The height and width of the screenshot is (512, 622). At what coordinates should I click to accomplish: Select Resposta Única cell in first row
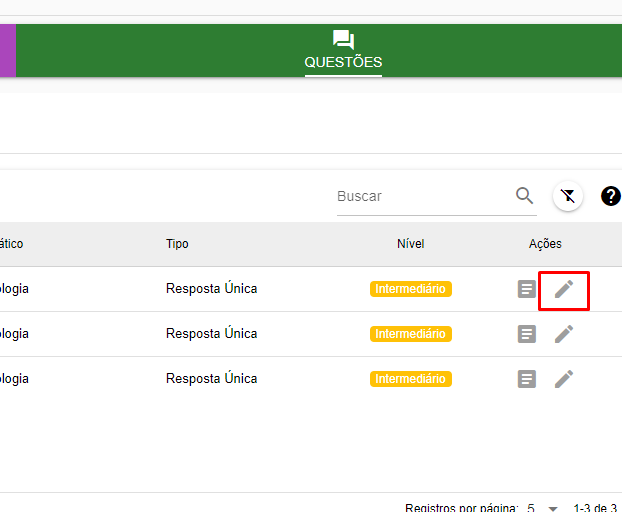click(x=211, y=289)
